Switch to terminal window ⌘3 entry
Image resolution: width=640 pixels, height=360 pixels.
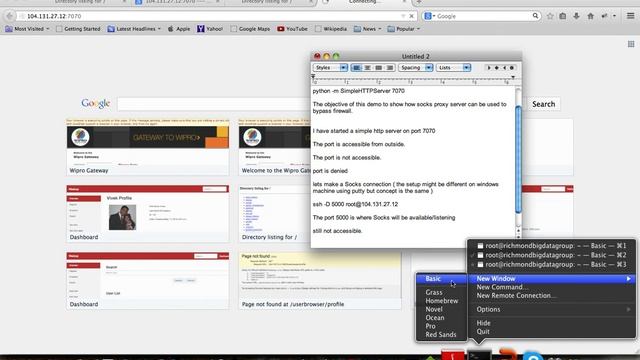[552, 264]
